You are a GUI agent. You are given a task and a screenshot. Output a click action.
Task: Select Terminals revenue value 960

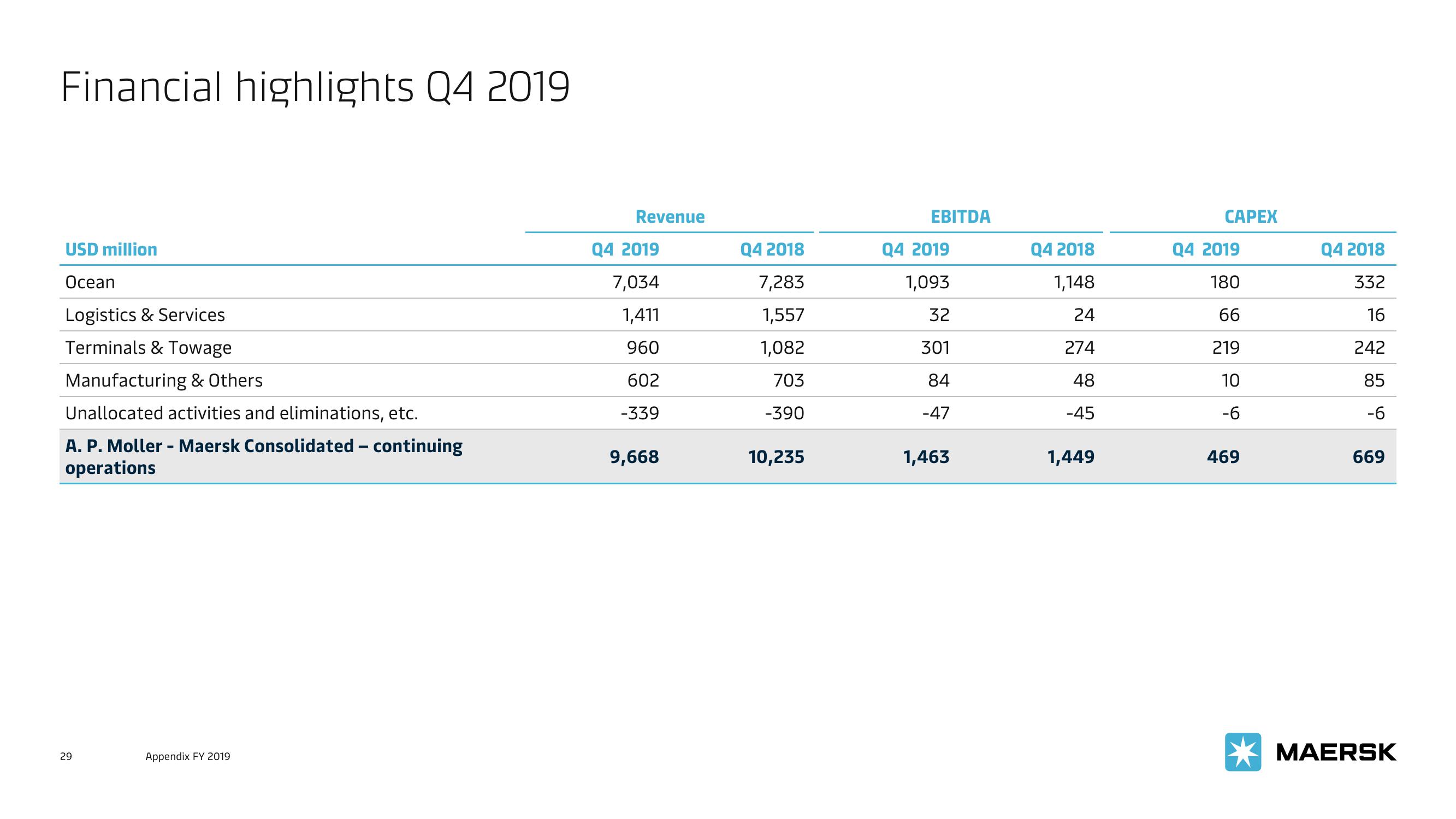click(643, 348)
